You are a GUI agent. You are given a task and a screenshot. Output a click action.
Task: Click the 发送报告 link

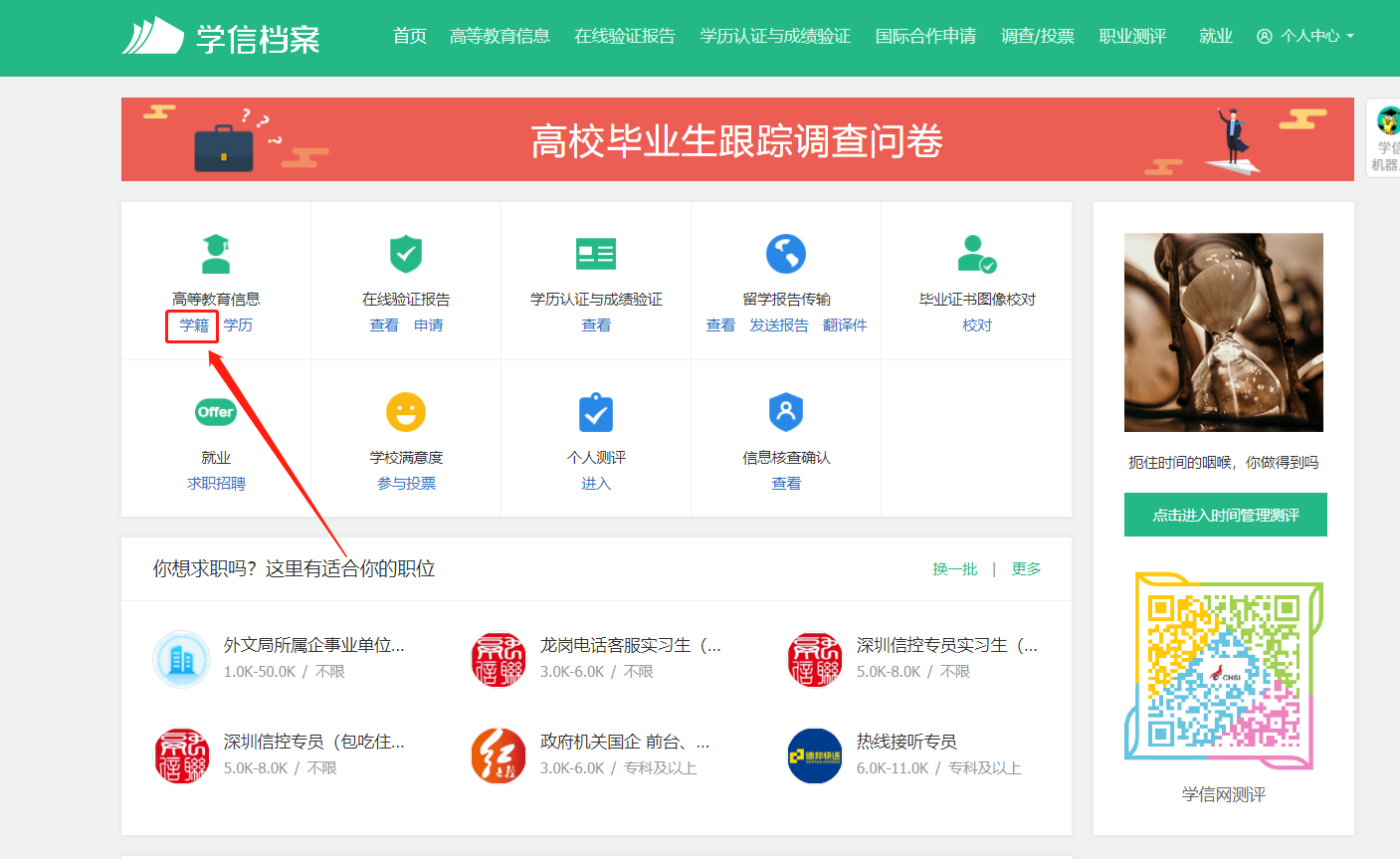tap(779, 325)
